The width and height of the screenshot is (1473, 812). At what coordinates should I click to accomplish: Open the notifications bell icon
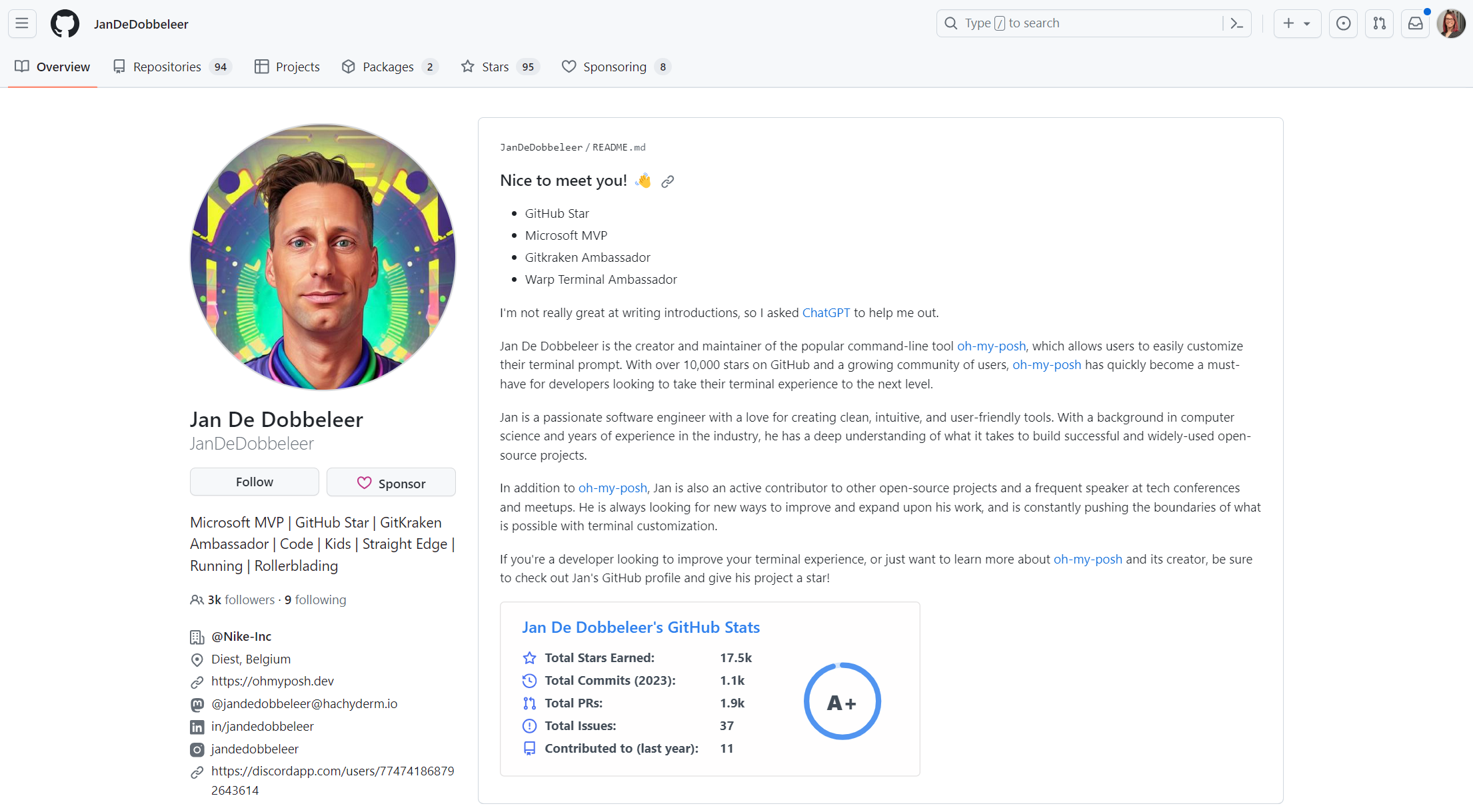(1415, 23)
